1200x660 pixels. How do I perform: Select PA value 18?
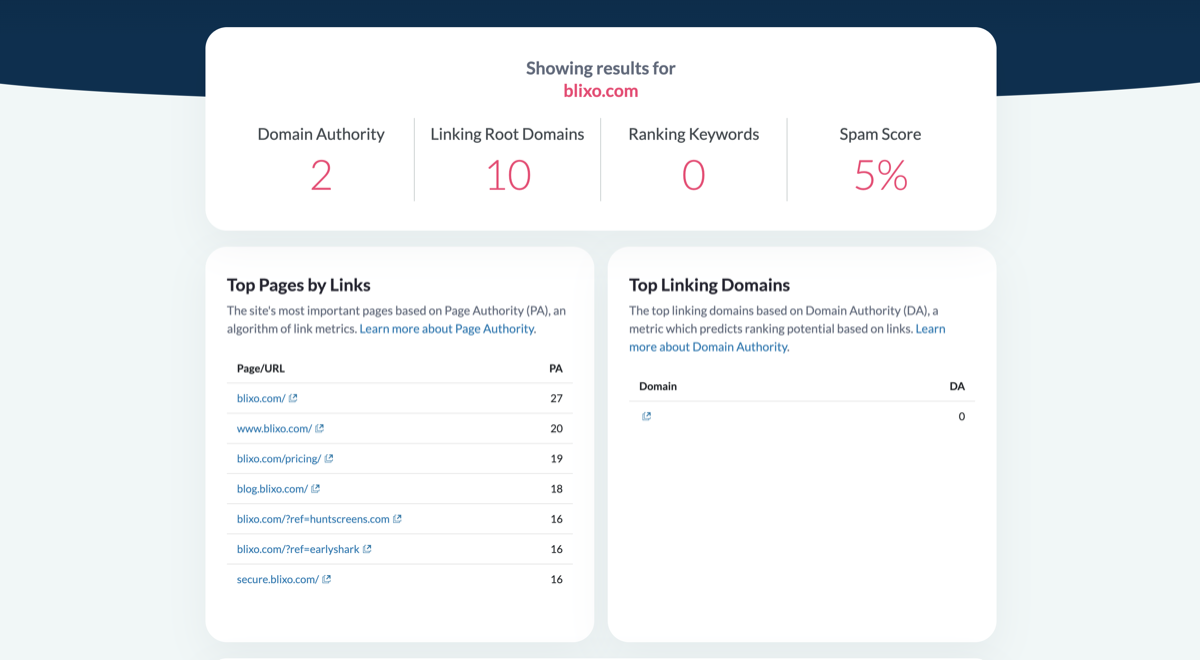pyautogui.click(x=556, y=488)
